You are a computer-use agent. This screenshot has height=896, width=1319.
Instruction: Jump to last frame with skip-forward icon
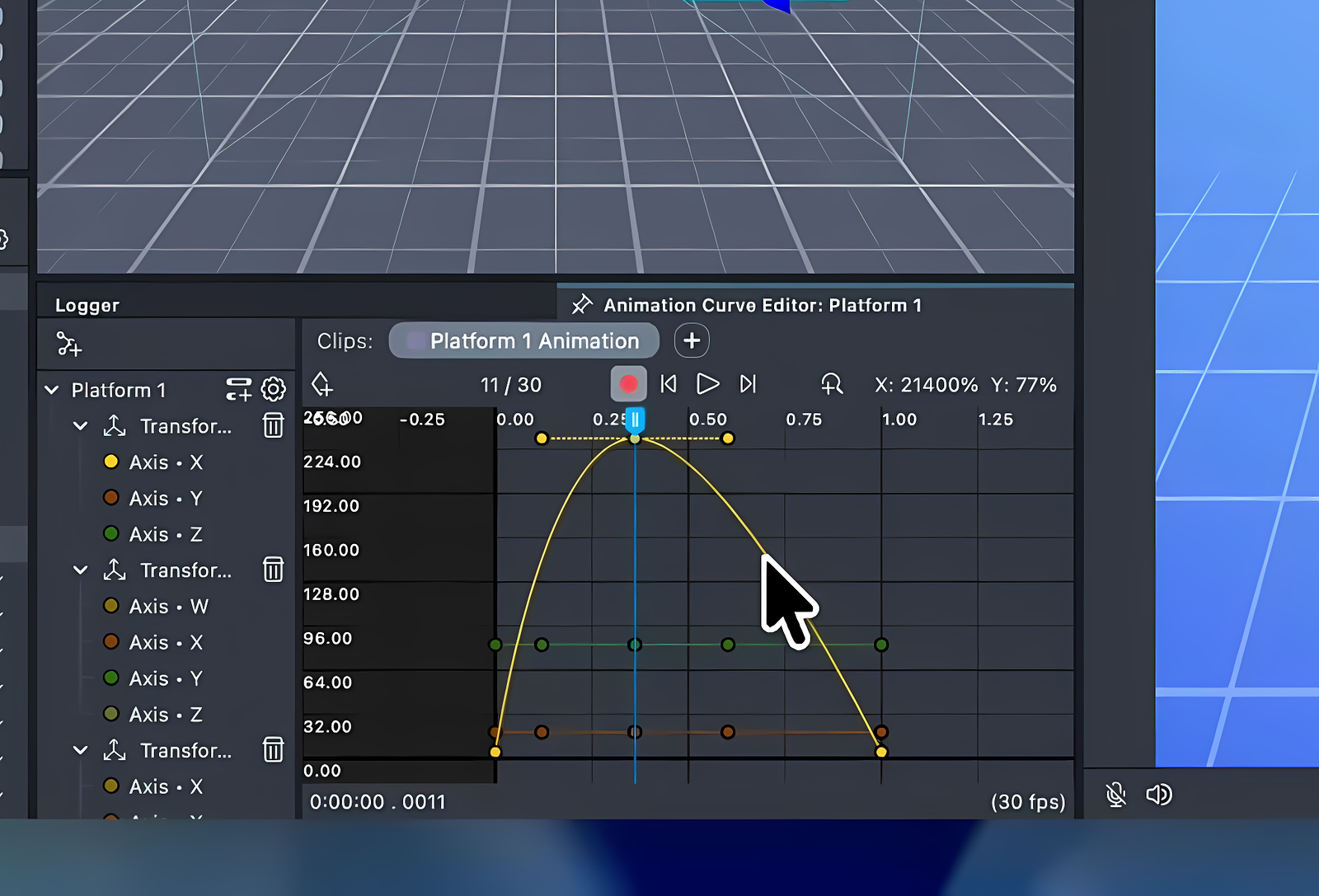pyautogui.click(x=747, y=383)
